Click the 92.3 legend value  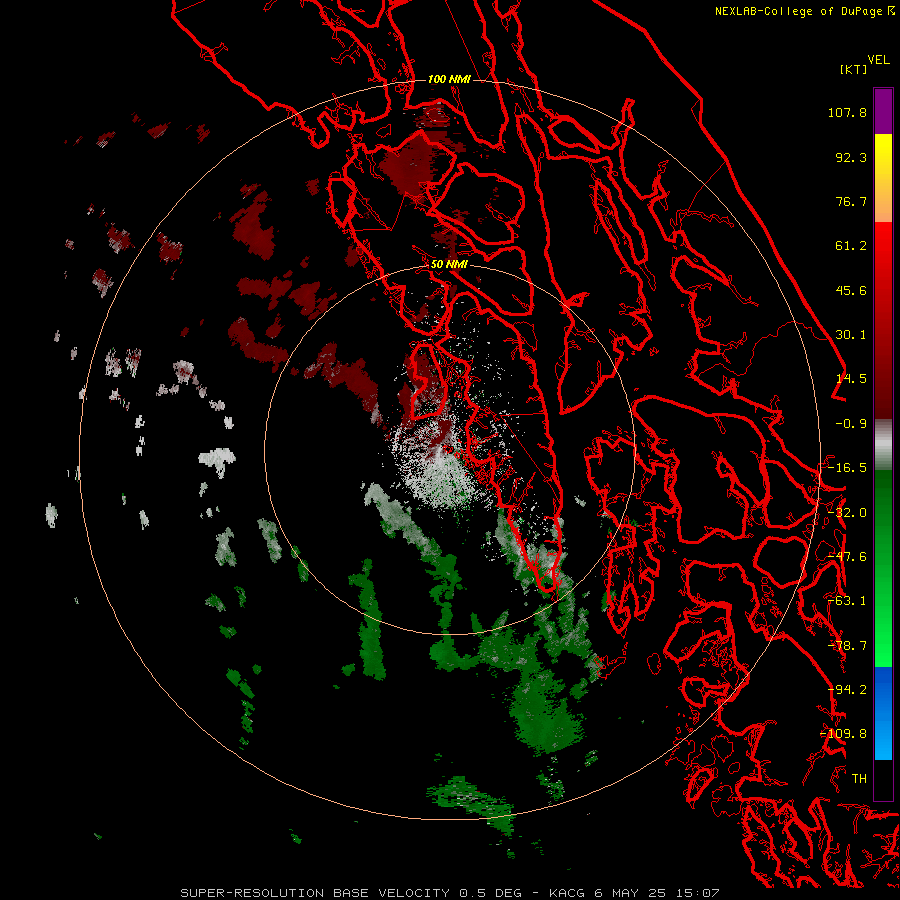click(x=851, y=157)
